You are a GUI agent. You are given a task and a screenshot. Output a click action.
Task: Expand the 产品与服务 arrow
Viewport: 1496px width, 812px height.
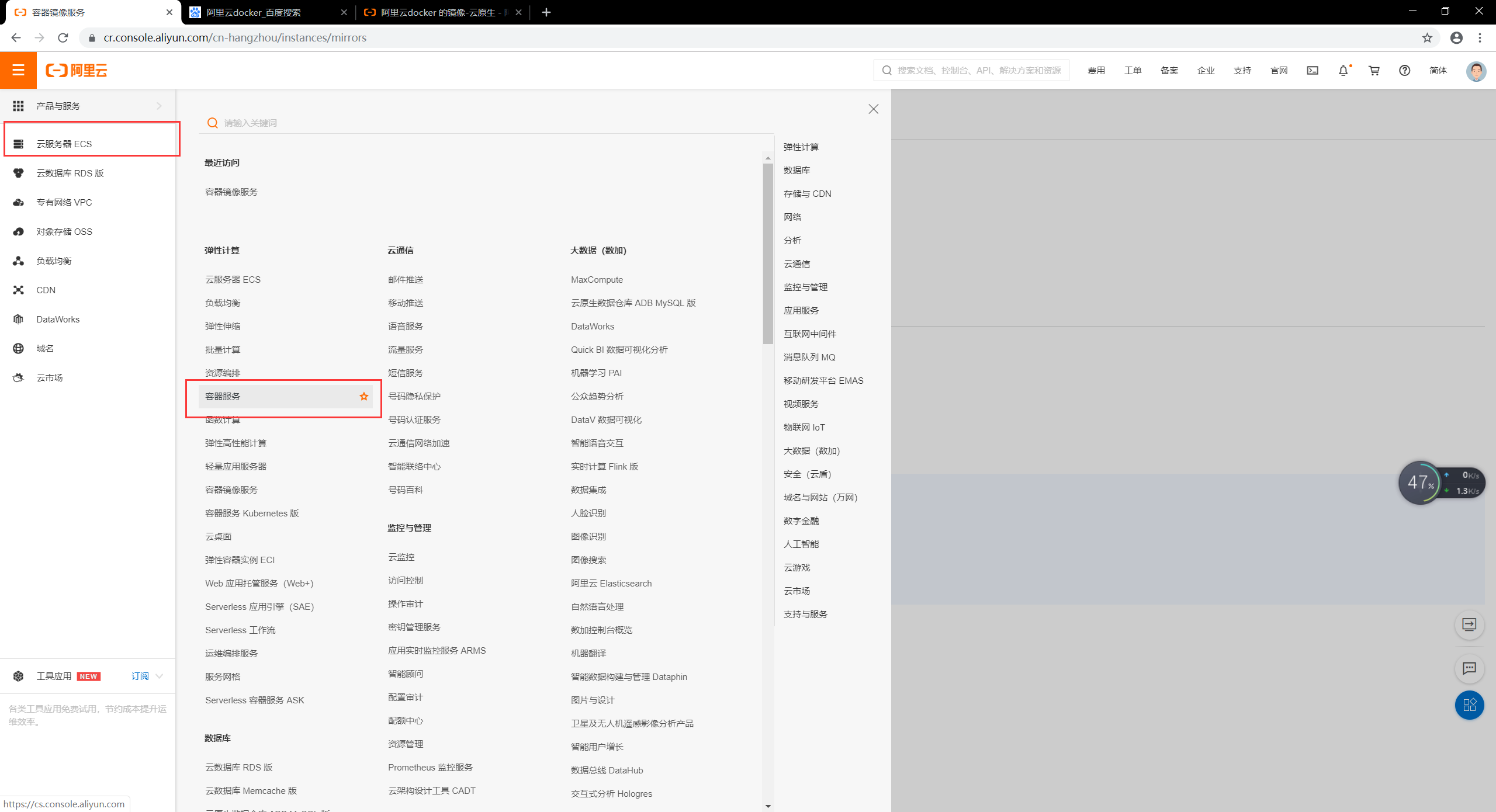tap(159, 106)
